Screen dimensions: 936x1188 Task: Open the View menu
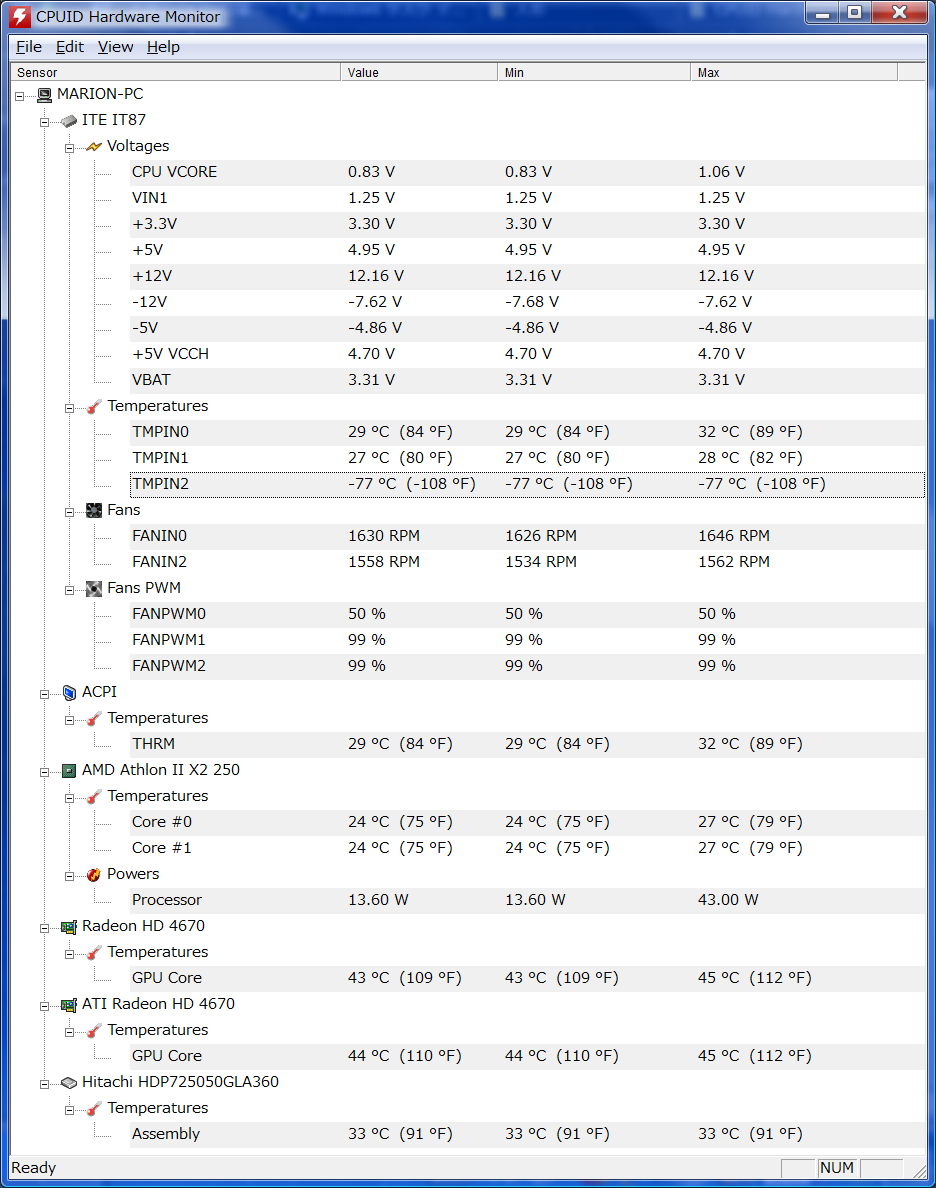click(115, 47)
